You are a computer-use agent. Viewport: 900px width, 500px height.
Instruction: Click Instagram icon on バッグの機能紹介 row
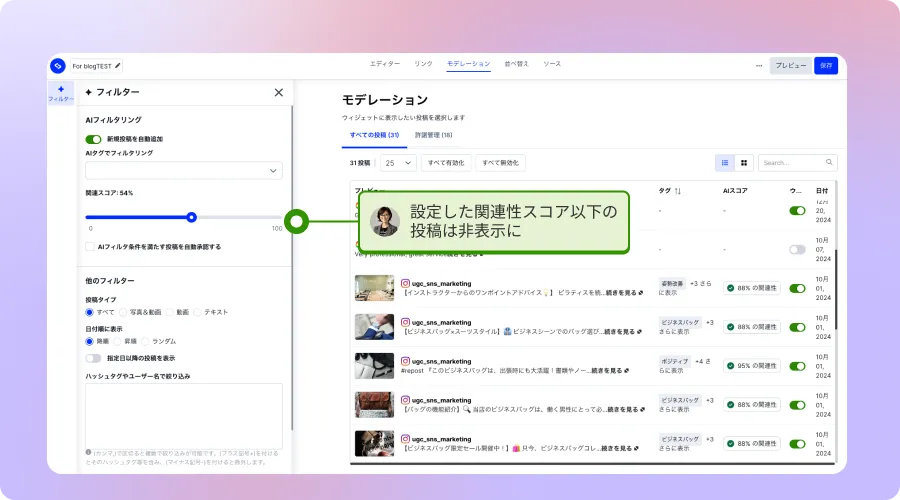(x=405, y=400)
